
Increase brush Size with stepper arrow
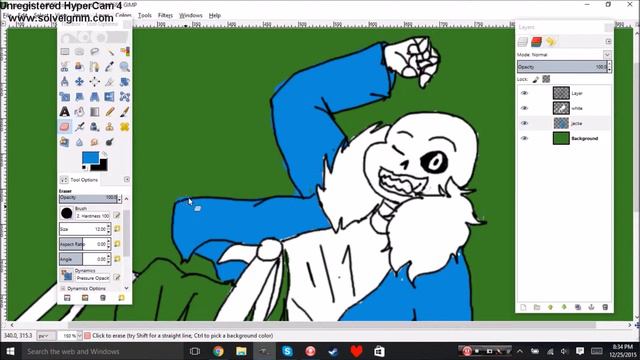coord(109,226)
